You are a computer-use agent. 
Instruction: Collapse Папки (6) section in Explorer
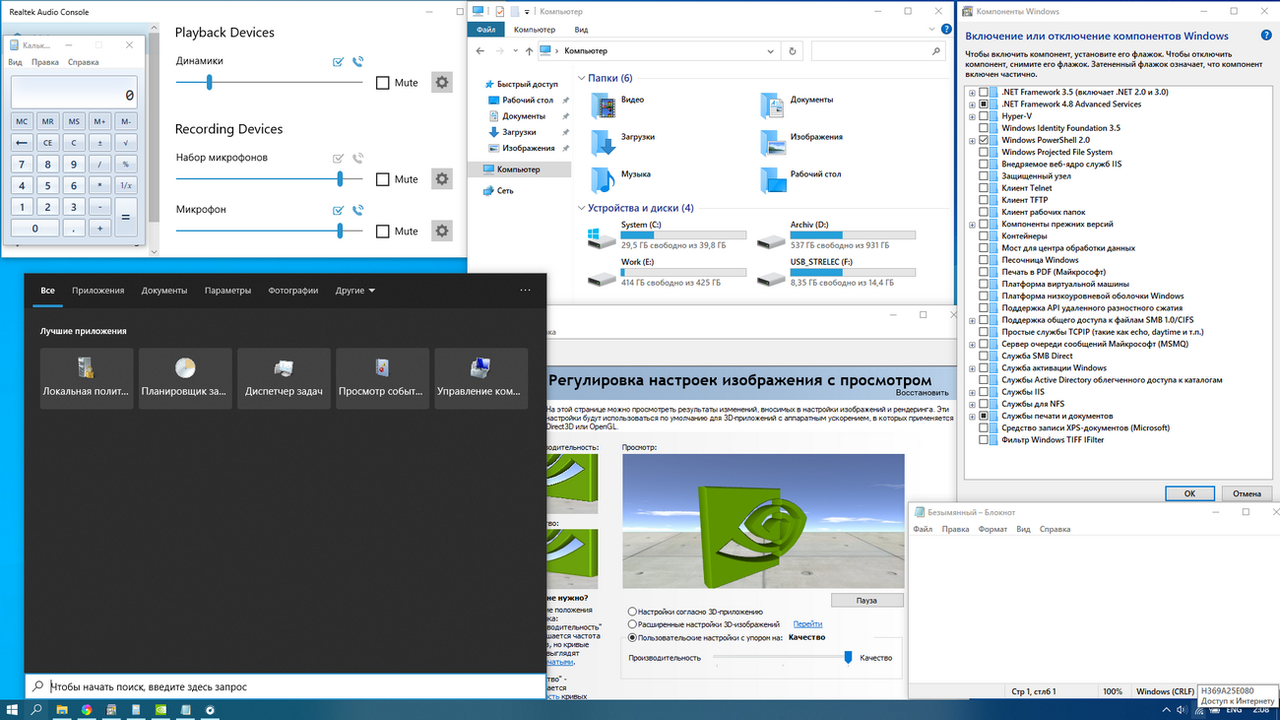click(581, 78)
